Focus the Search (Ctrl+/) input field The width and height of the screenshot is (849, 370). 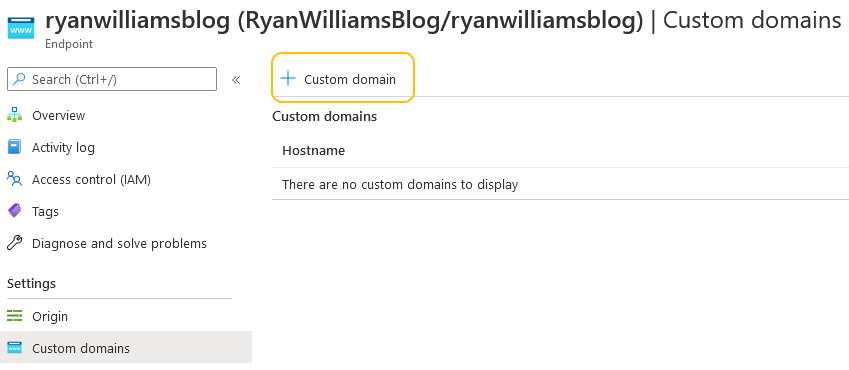112,79
